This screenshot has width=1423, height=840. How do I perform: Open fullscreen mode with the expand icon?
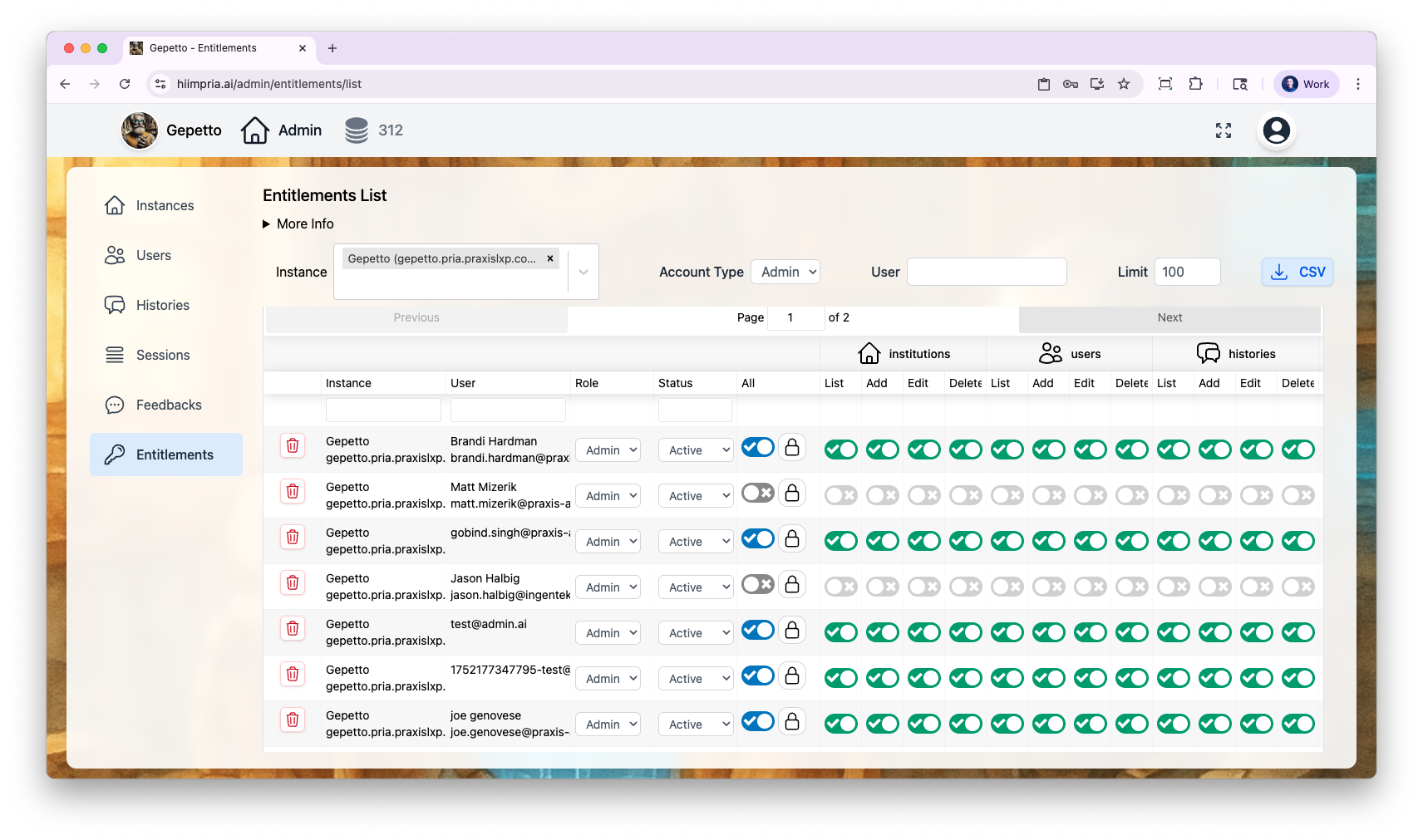click(1223, 130)
